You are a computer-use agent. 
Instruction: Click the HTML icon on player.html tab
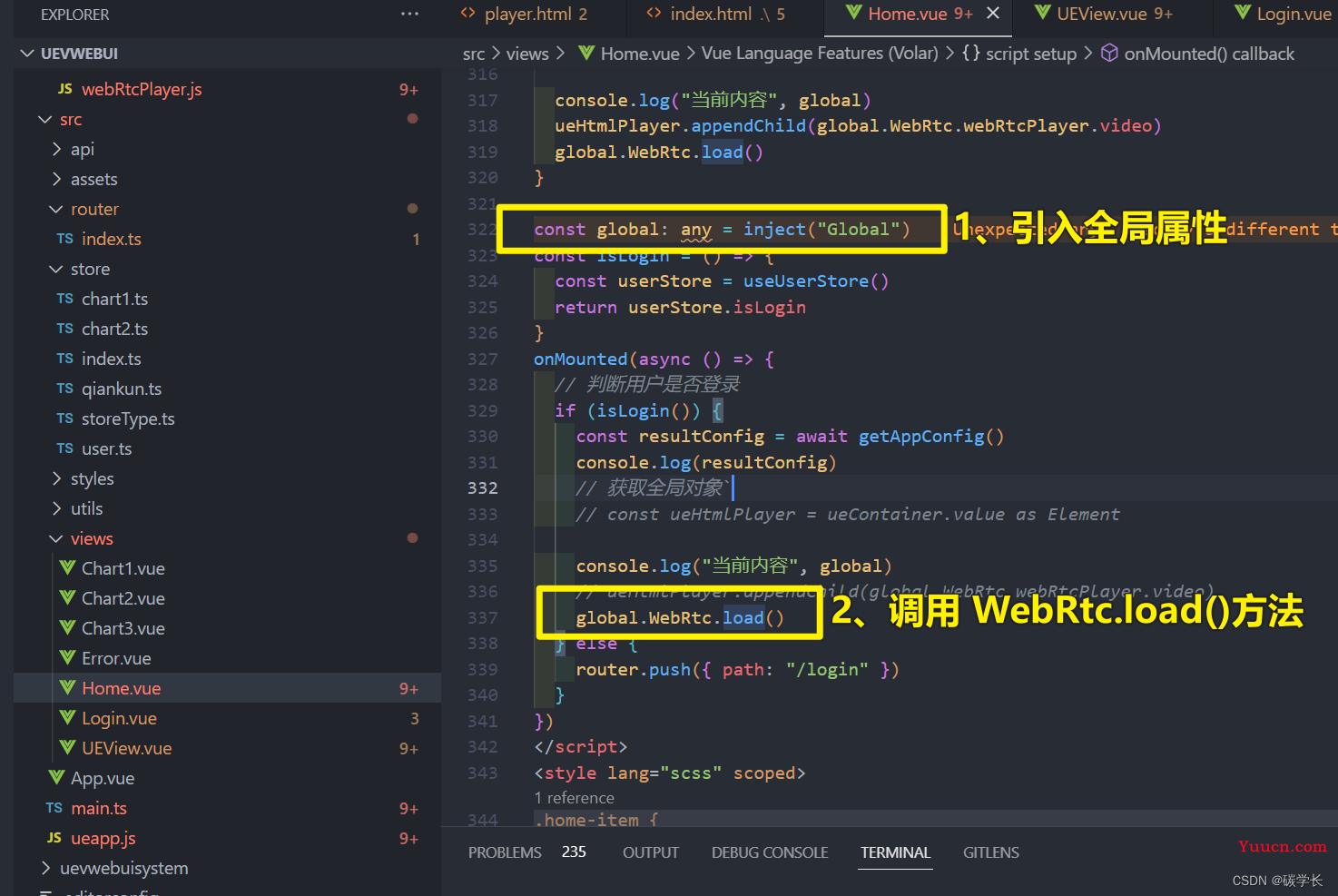[468, 13]
